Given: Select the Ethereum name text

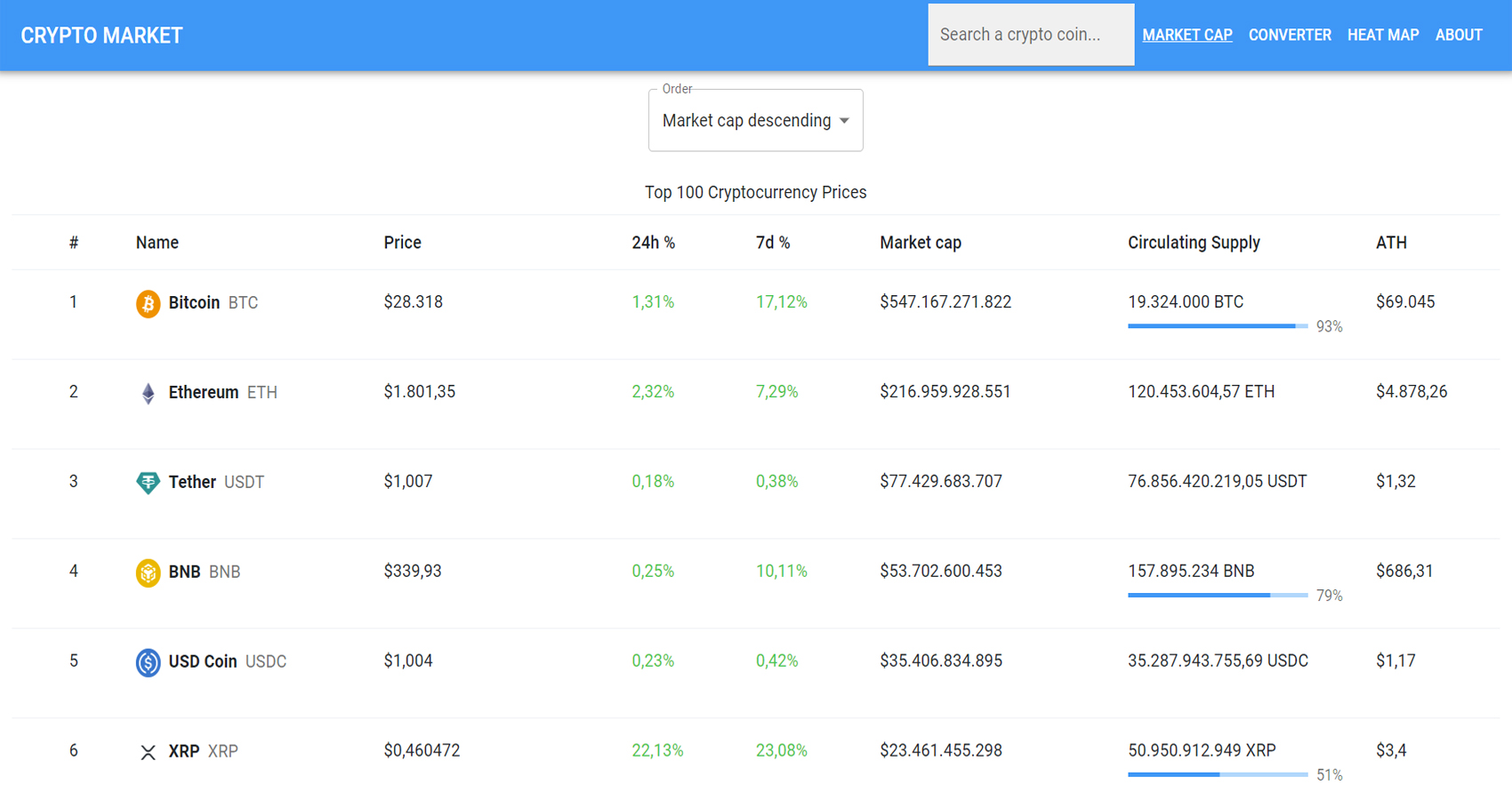Looking at the screenshot, I should tap(204, 393).
